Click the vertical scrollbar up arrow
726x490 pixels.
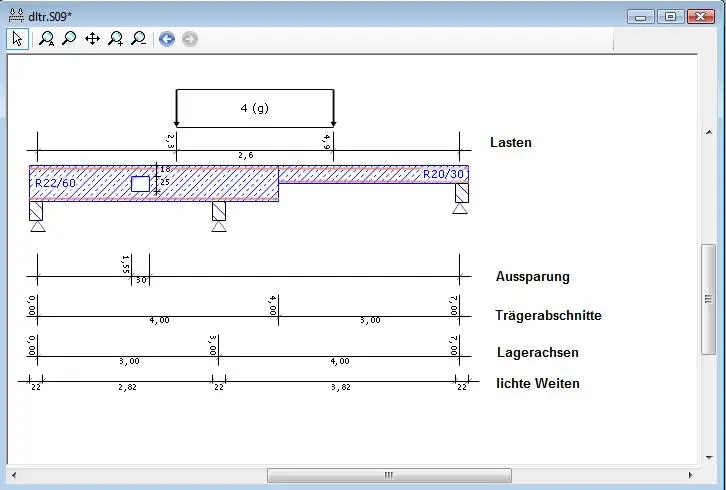(709, 132)
